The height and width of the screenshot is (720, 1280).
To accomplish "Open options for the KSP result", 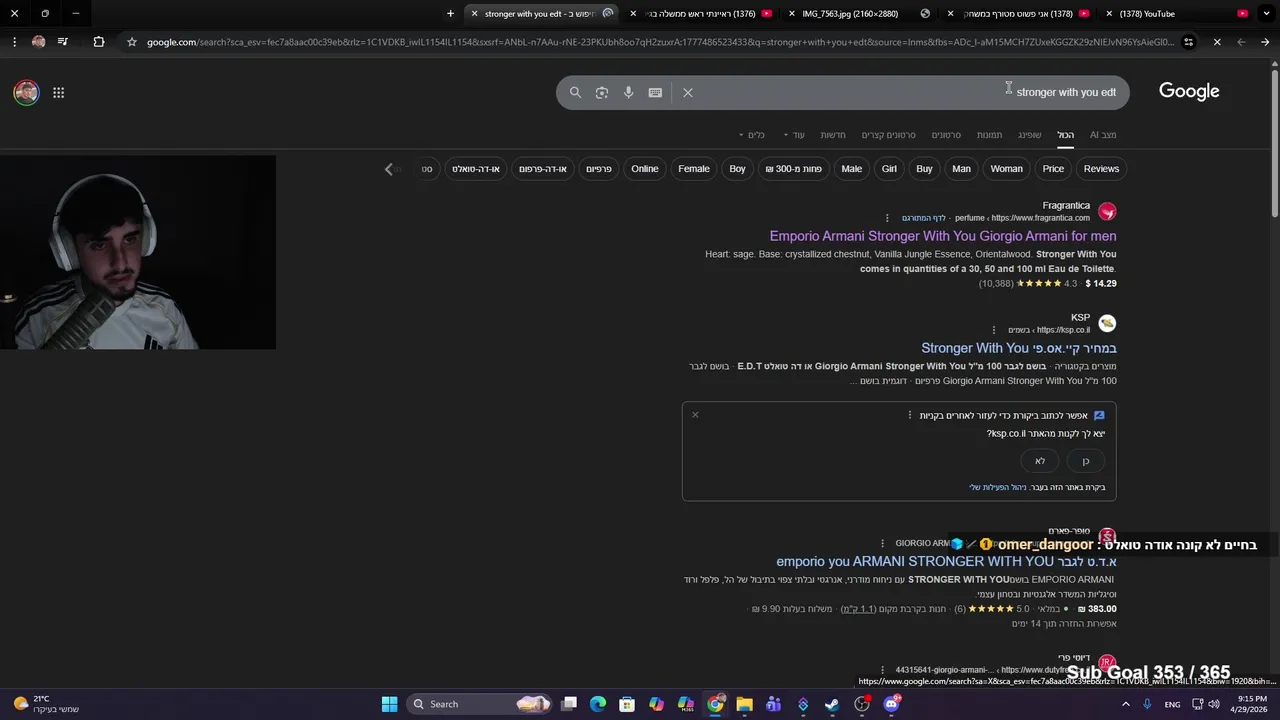I will 993,330.
